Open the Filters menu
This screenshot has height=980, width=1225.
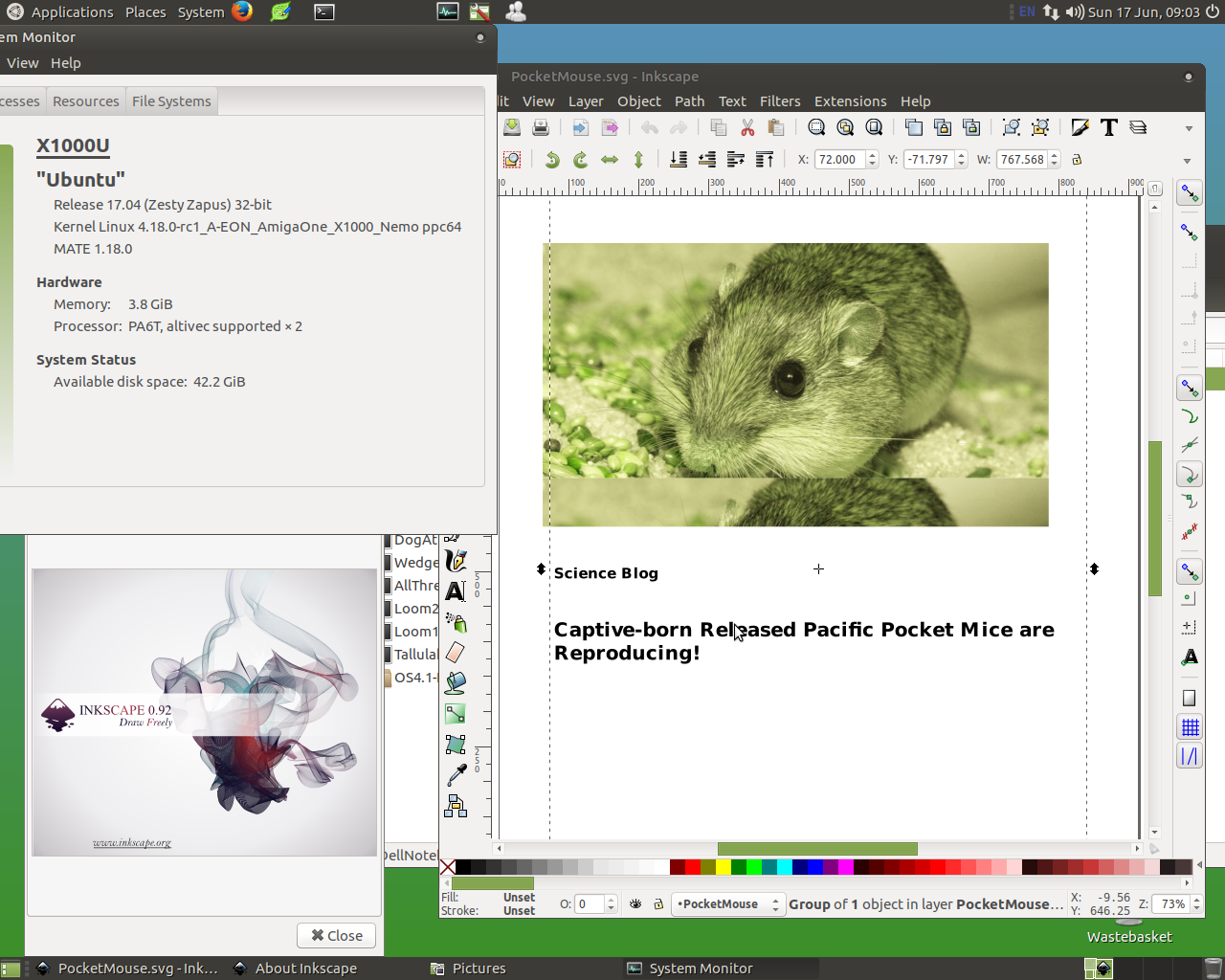pyautogui.click(x=779, y=101)
